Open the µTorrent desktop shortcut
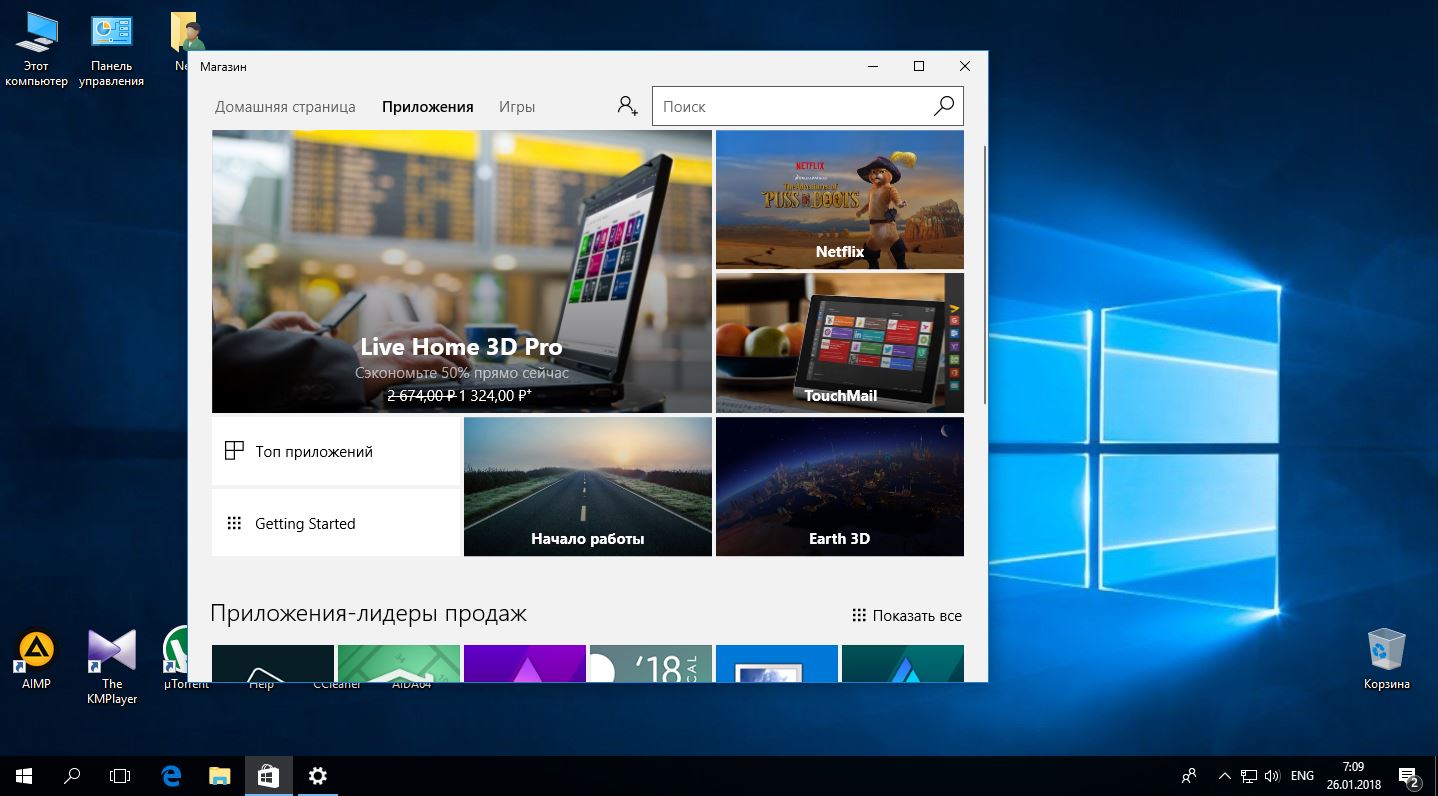This screenshot has width=1438, height=796. (180, 659)
